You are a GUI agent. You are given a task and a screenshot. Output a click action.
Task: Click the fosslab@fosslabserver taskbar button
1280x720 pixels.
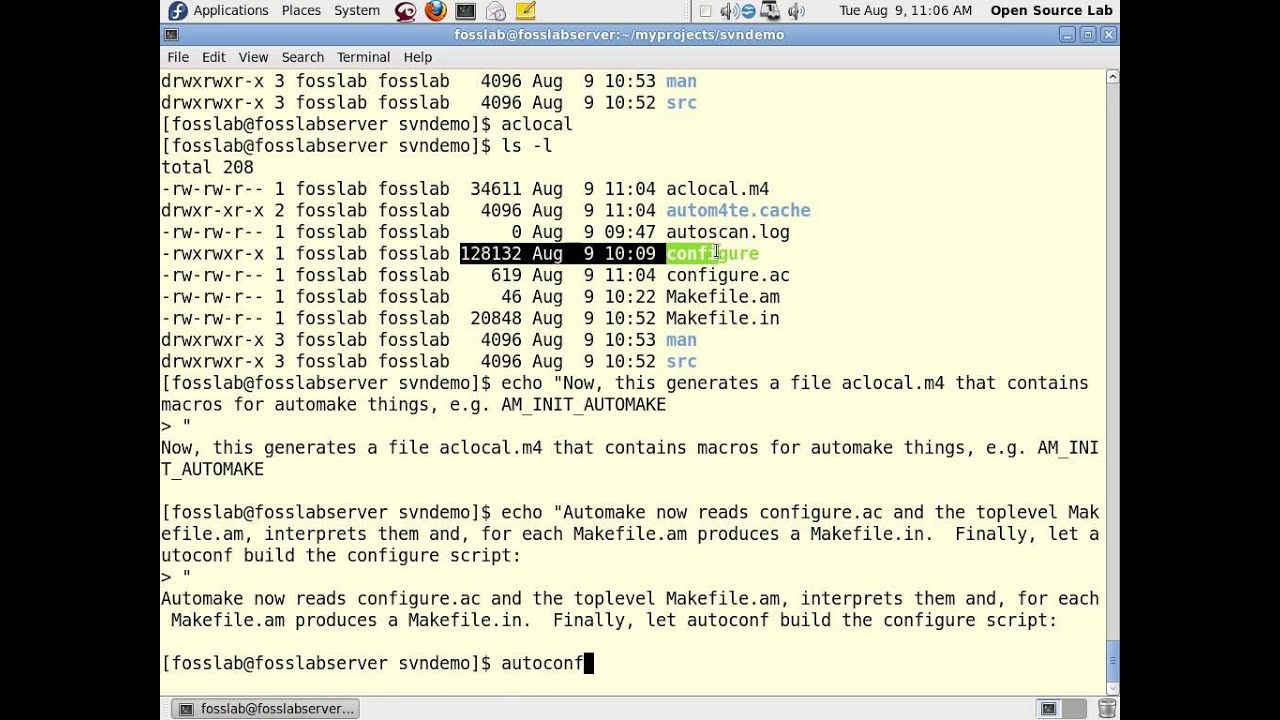(x=266, y=709)
